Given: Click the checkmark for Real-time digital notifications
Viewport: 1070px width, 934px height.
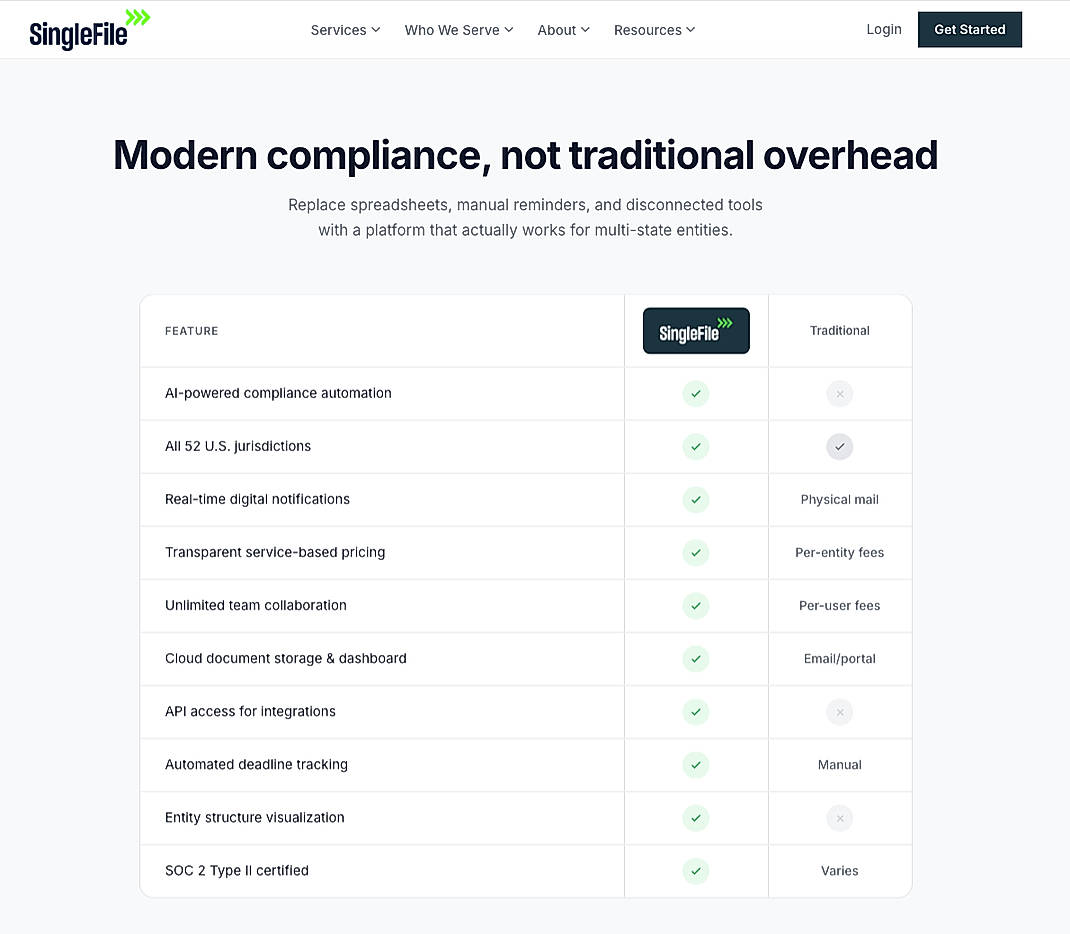Looking at the screenshot, I should (x=696, y=500).
